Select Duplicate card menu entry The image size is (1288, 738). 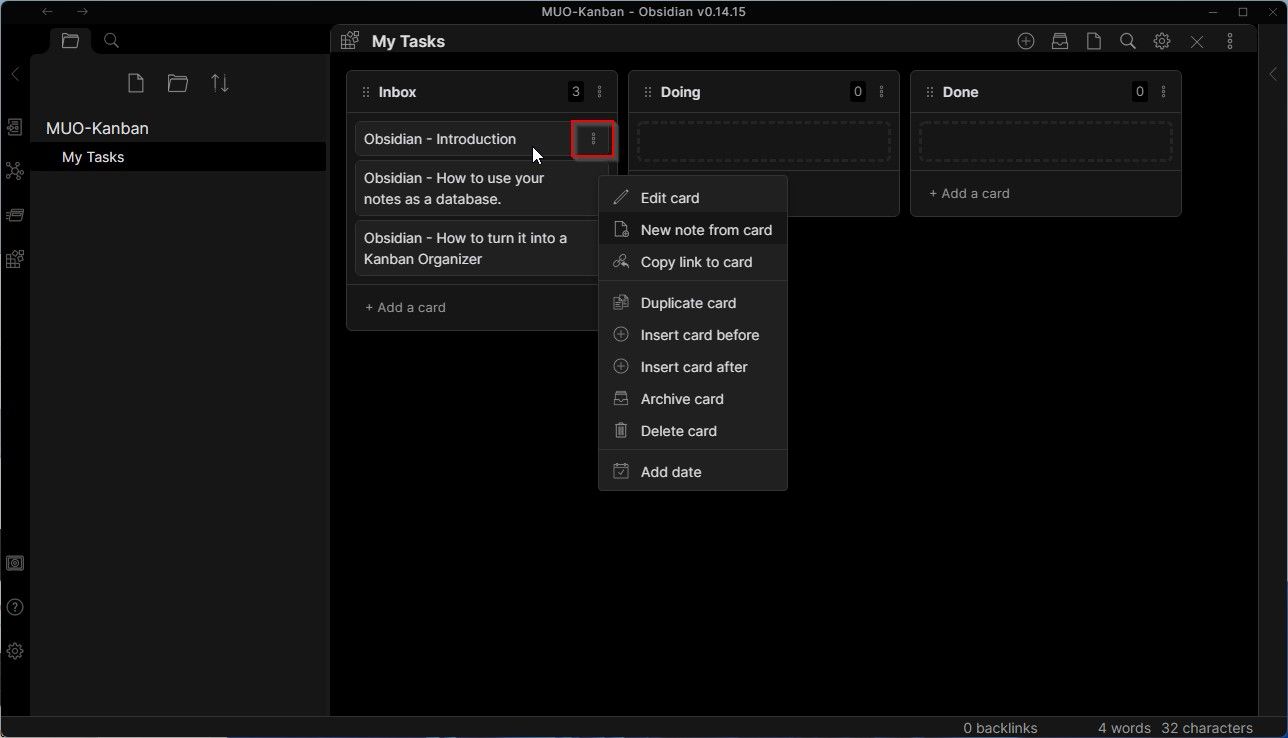693,303
